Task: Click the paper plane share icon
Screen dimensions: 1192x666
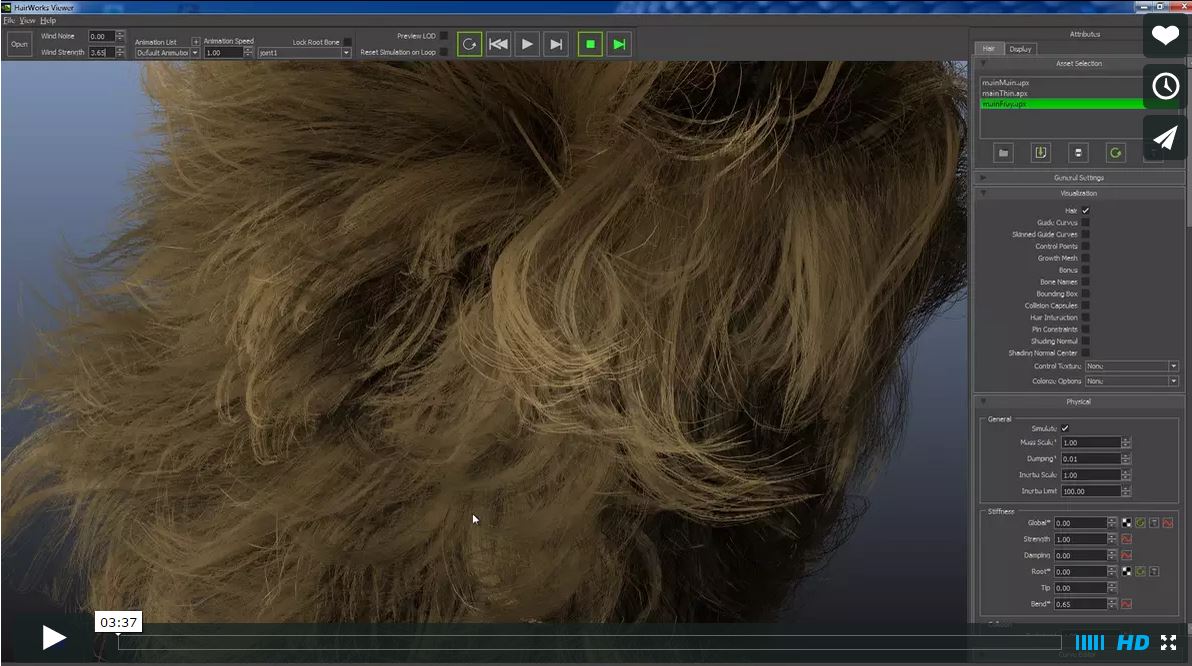Action: pyautogui.click(x=1165, y=138)
